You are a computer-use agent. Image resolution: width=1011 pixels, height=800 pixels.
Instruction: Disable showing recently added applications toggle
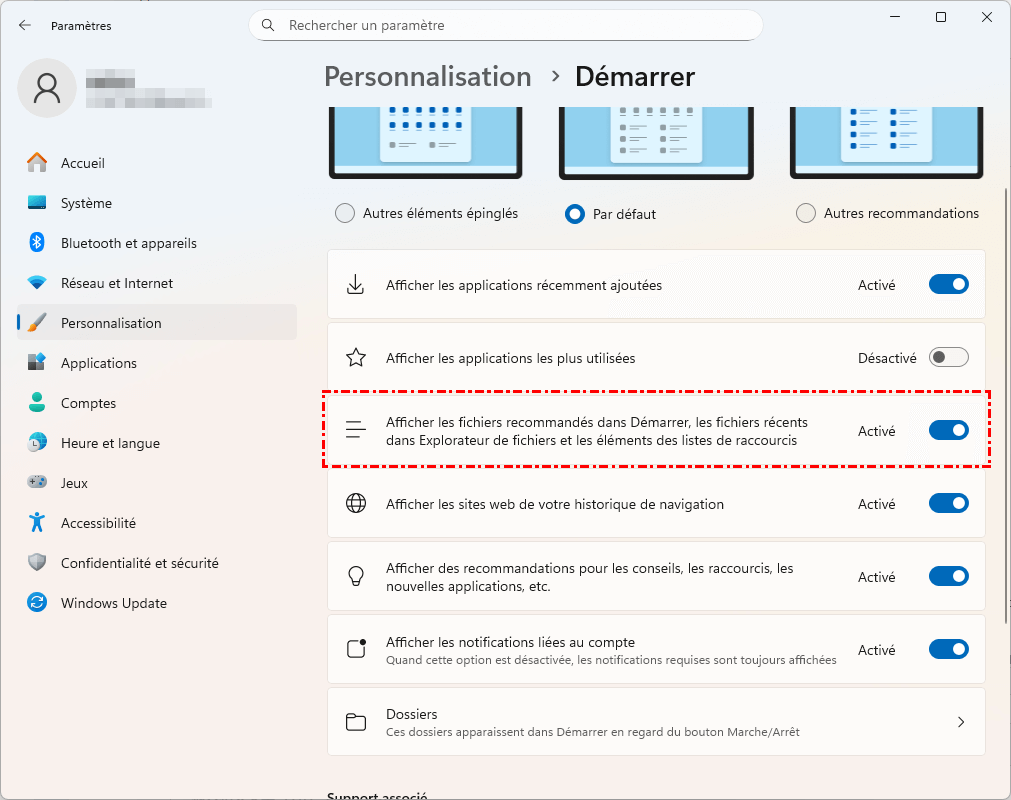pyautogui.click(x=948, y=285)
